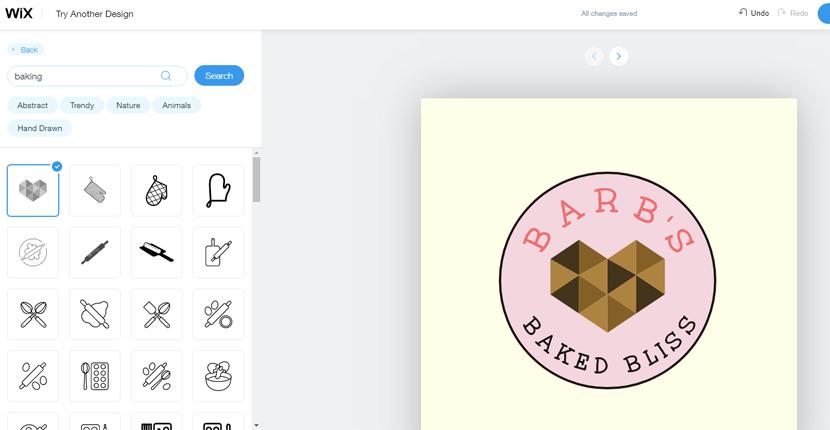This screenshot has width=830, height=430.
Task: Choose the whisk and muffin tray icon
Action: click(x=95, y=376)
